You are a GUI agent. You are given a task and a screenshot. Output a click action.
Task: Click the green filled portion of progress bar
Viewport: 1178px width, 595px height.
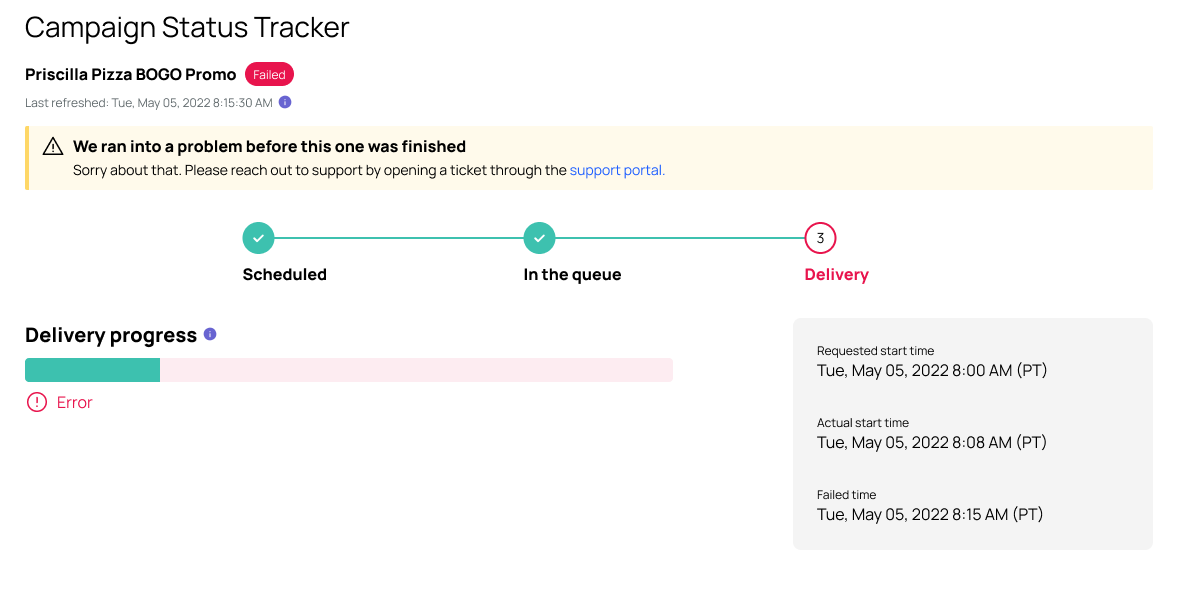[x=92, y=370]
